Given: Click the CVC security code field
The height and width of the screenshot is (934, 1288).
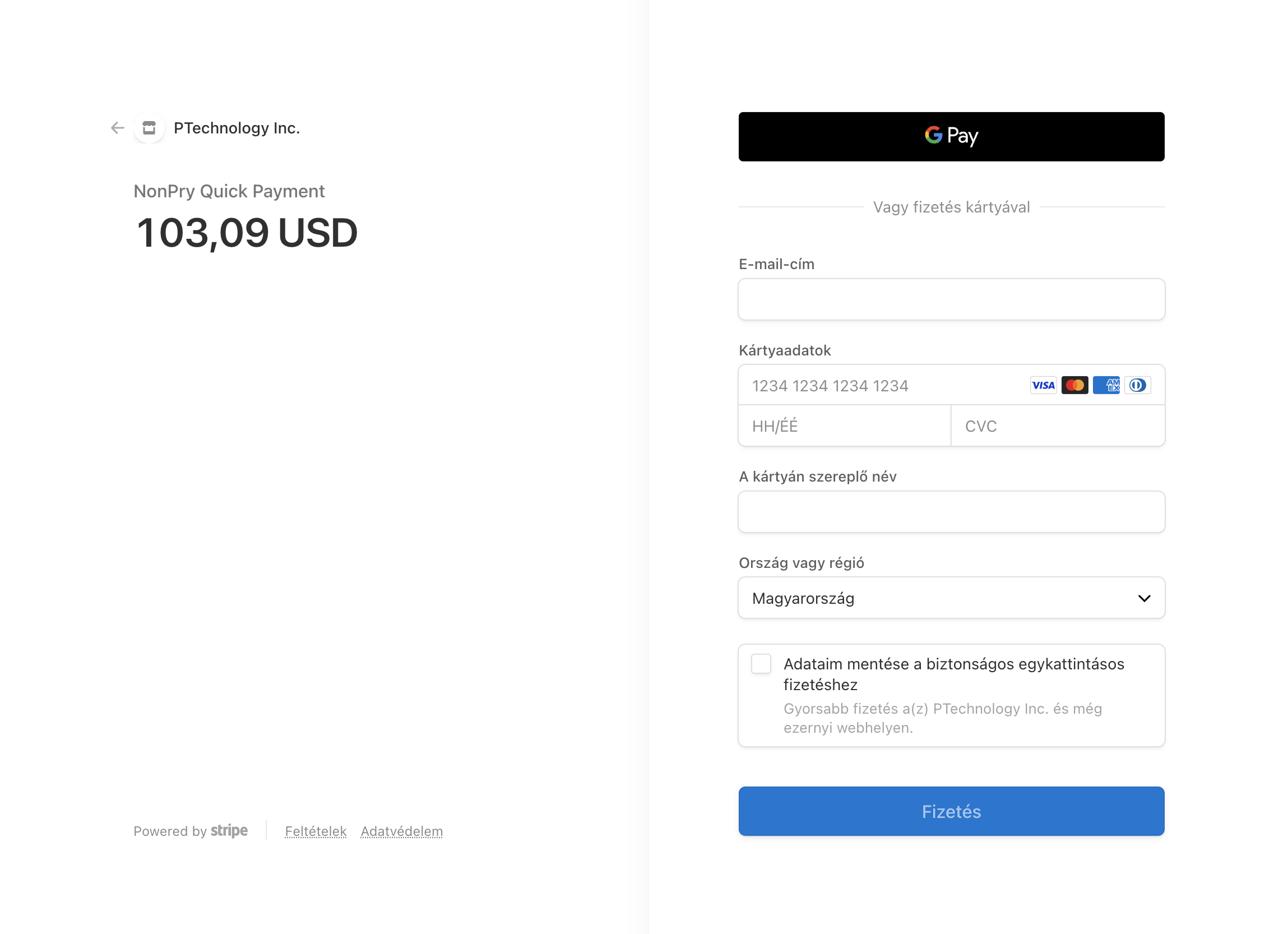Looking at the screenshot, I should point(1058,426).
